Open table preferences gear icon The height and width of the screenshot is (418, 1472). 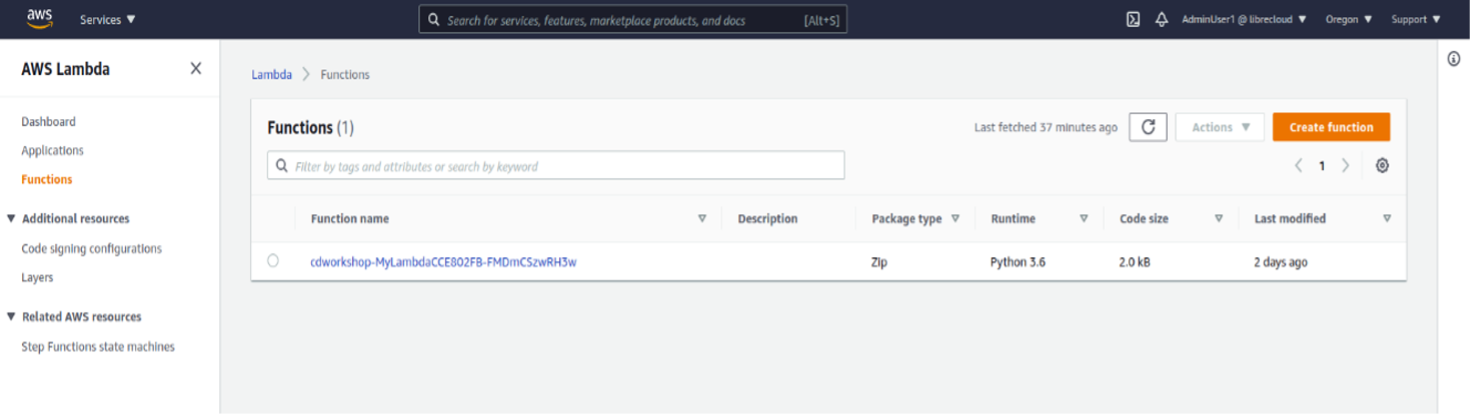pos(1382,166)
